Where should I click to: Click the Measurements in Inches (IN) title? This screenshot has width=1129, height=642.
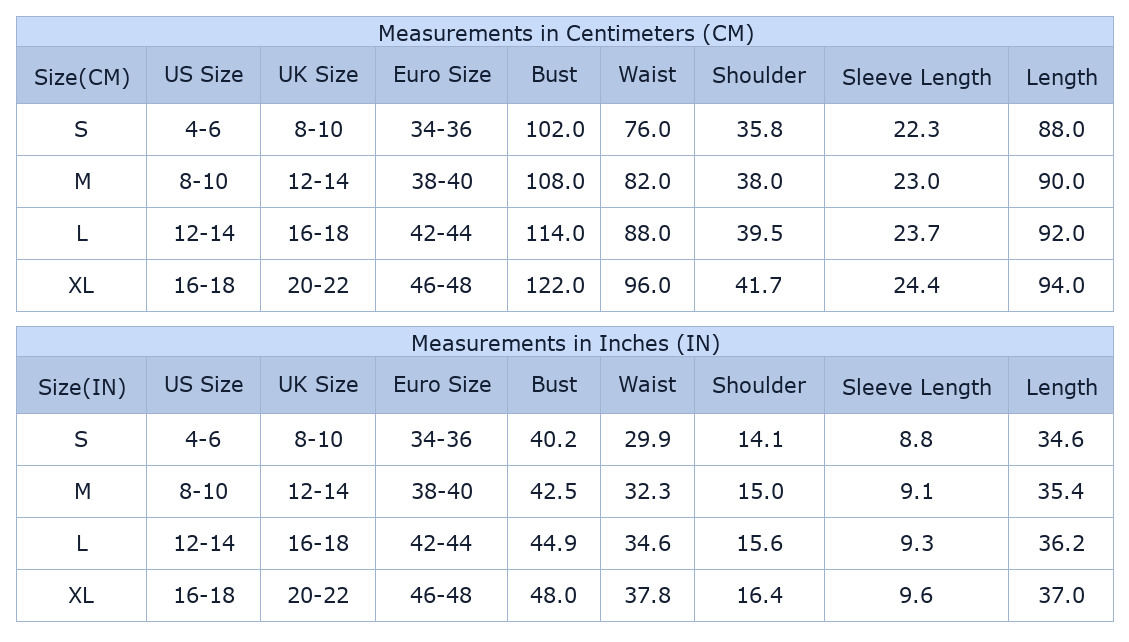[565, 343]
